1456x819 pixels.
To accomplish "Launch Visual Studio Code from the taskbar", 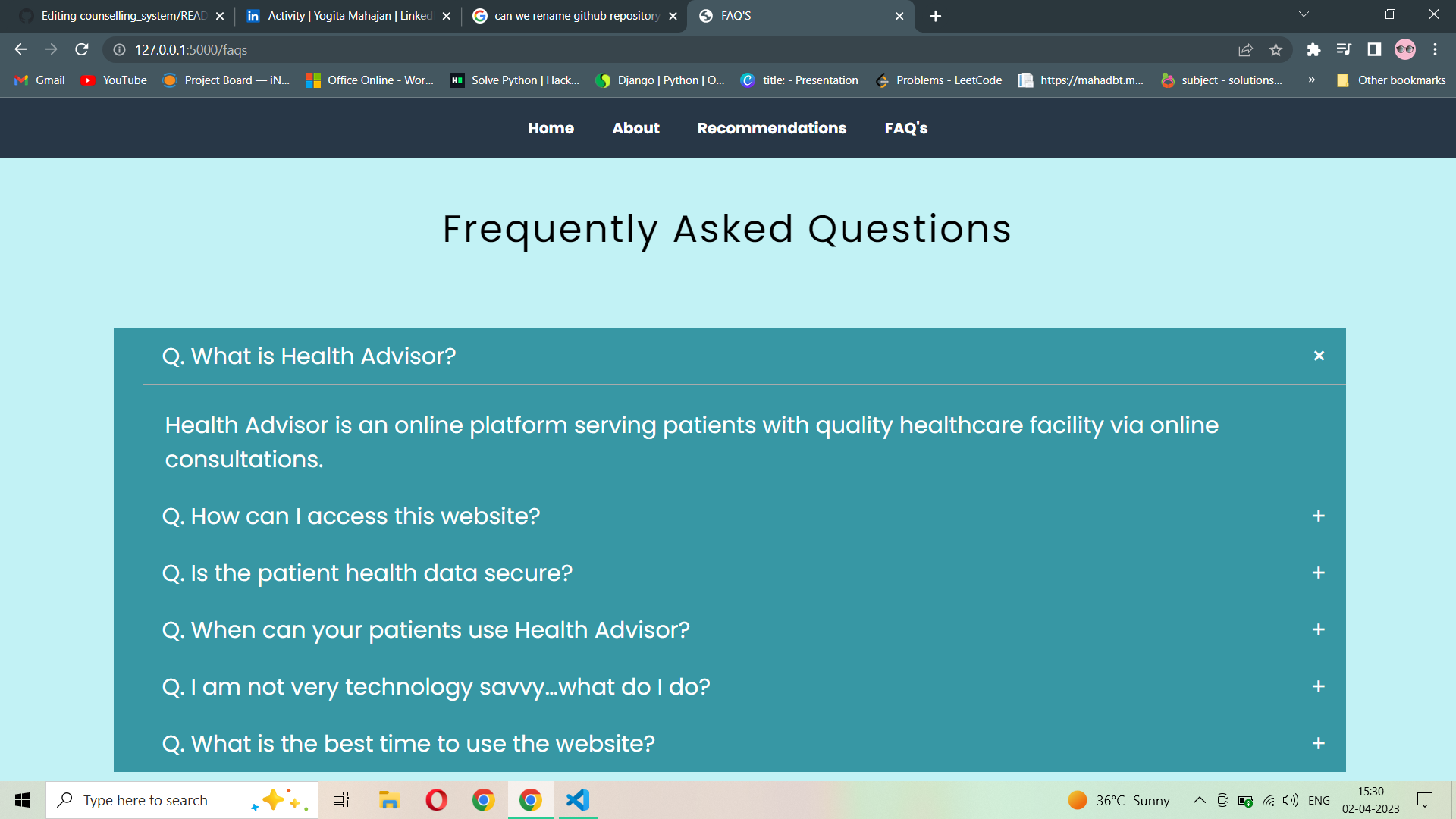I will pyautogui.click(x=577, y=799).
